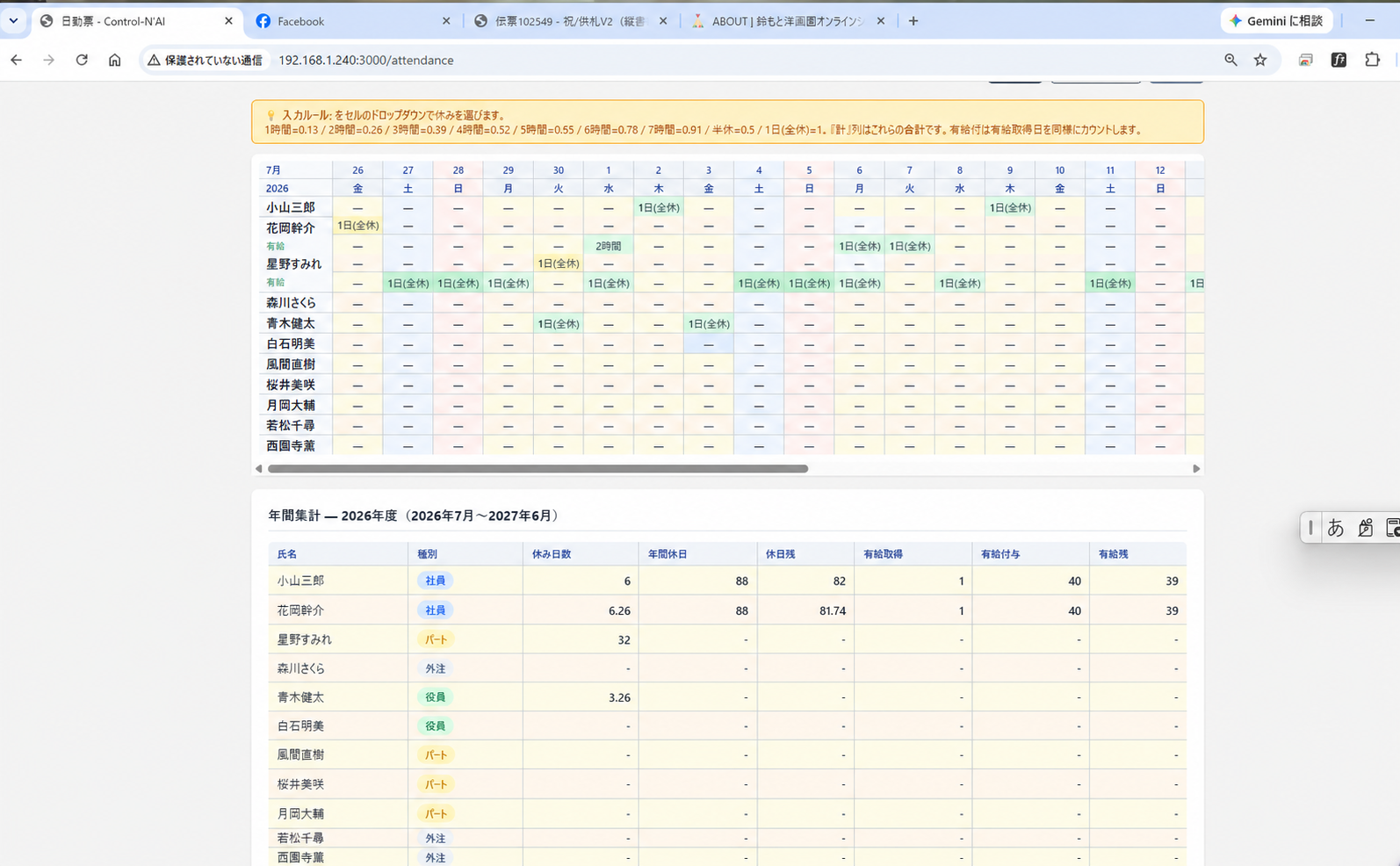Image resolution: width=1400 pixels, height=866 pixels.
Task: Open 小山三郎's dropdown cell for July 2
Action: (x=658, y=208)
